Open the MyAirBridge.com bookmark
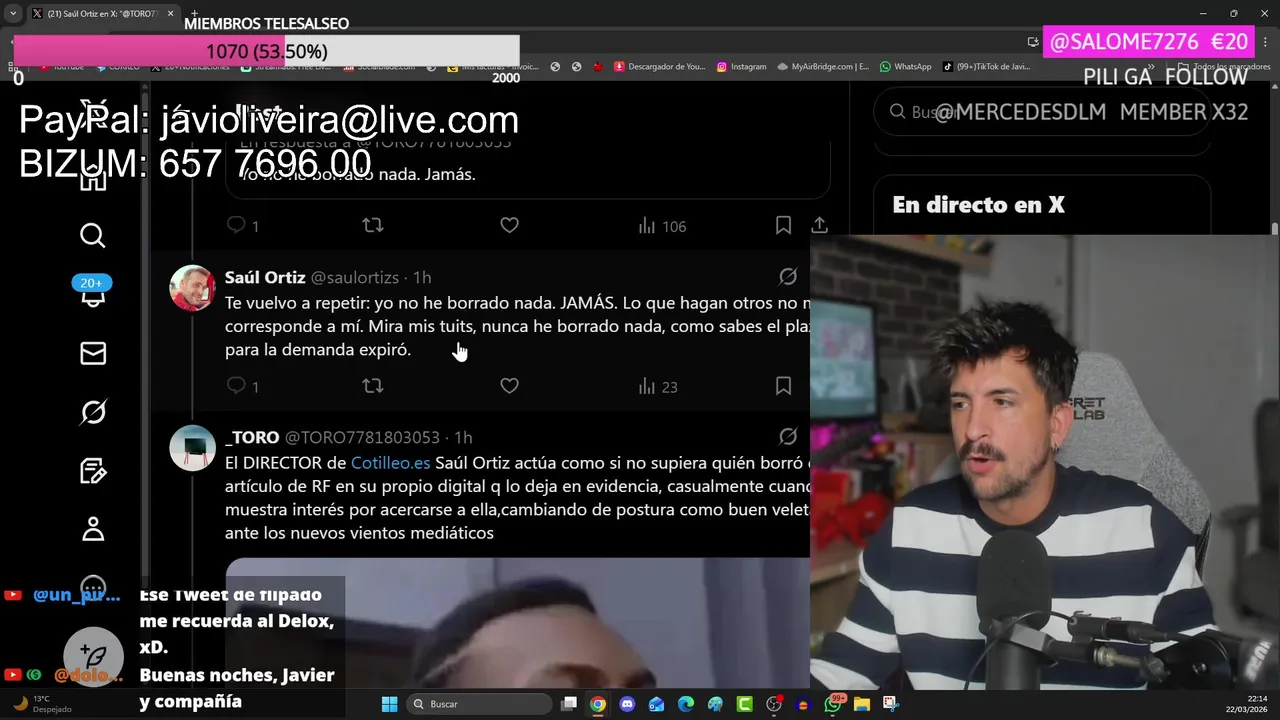Viewport: 1280px width, 720px height. (x=822, y=67)
